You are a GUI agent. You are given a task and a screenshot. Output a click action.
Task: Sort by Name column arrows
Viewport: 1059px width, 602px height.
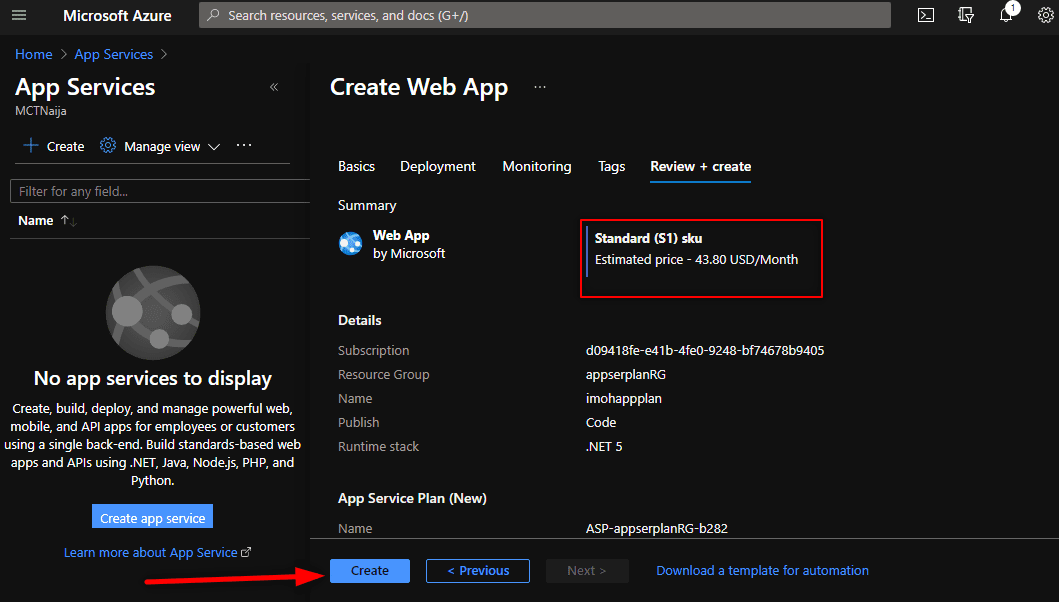68,220
